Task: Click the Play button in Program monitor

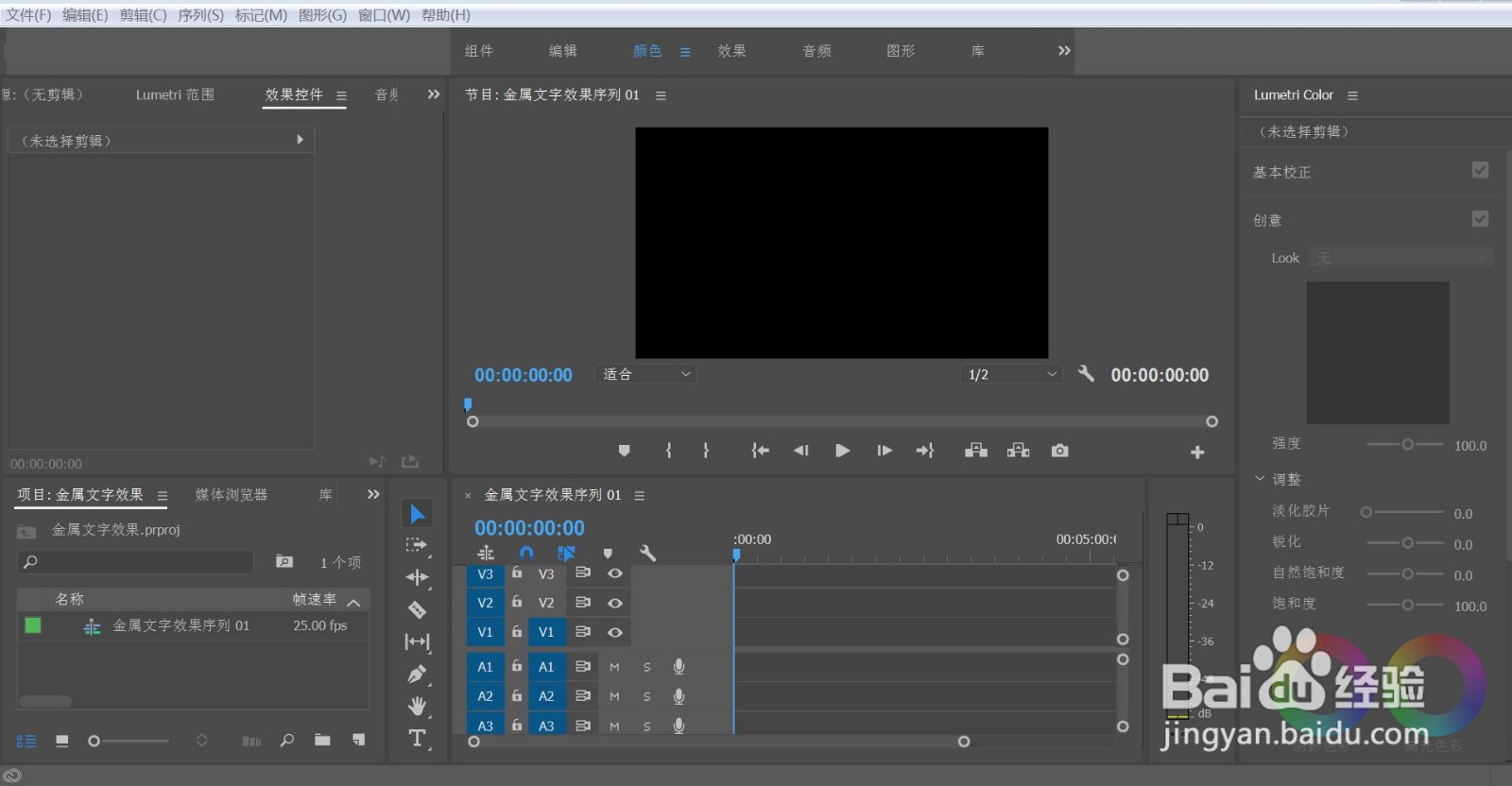Action: [842, 451]
